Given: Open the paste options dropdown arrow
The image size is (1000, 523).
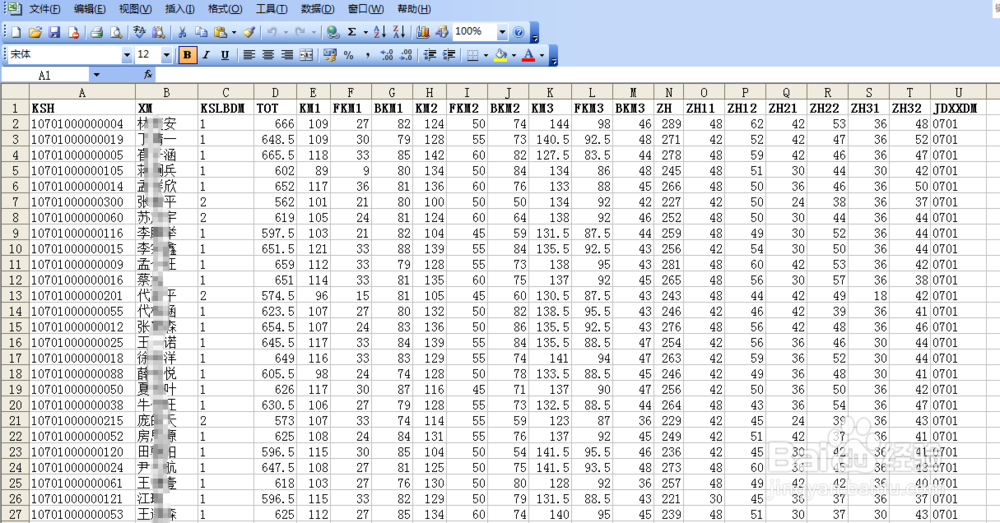Looking at the screenshot, I should (x=234, y=32).
